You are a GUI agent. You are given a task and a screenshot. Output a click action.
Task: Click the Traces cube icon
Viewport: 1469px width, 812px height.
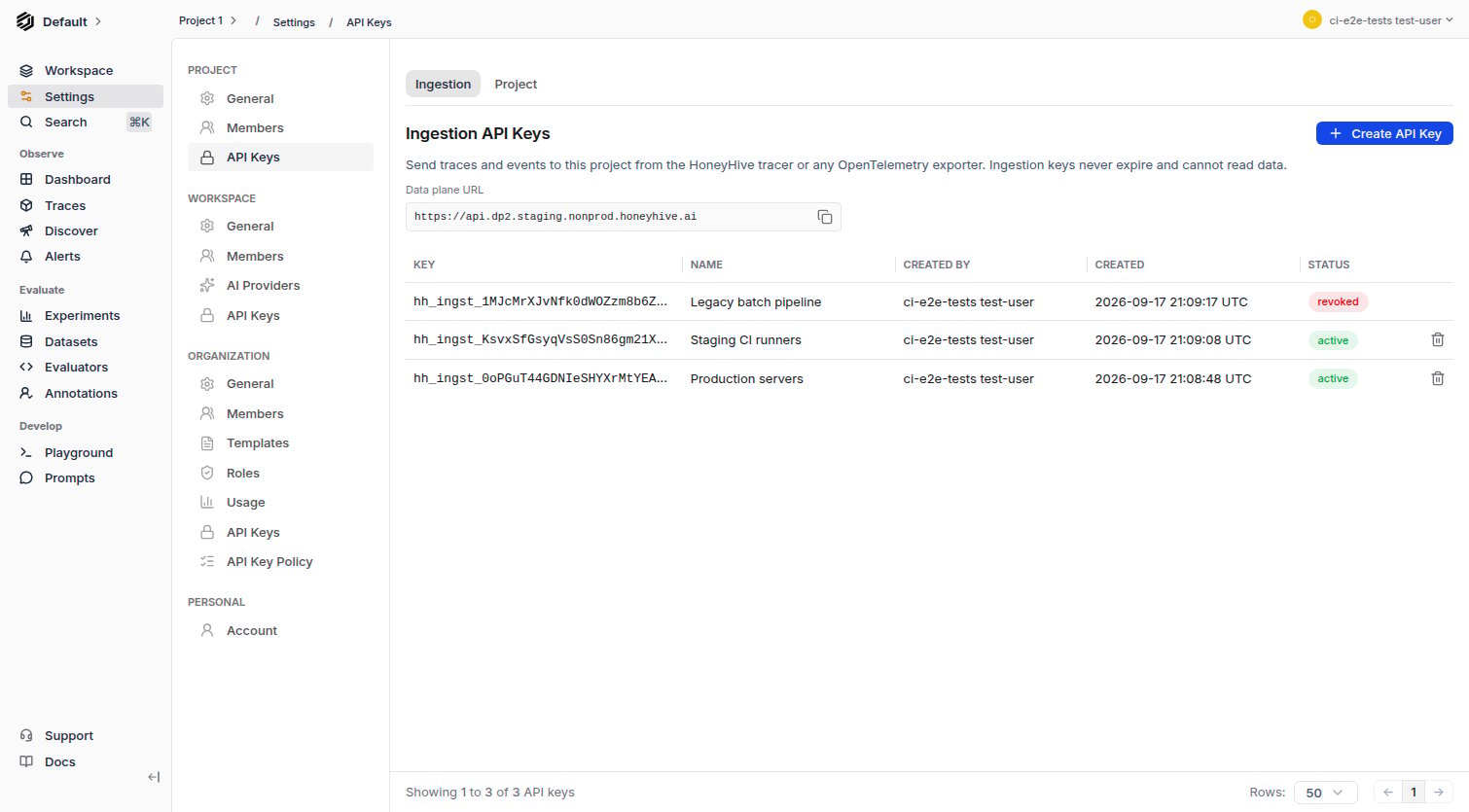(x=26, y=205)
